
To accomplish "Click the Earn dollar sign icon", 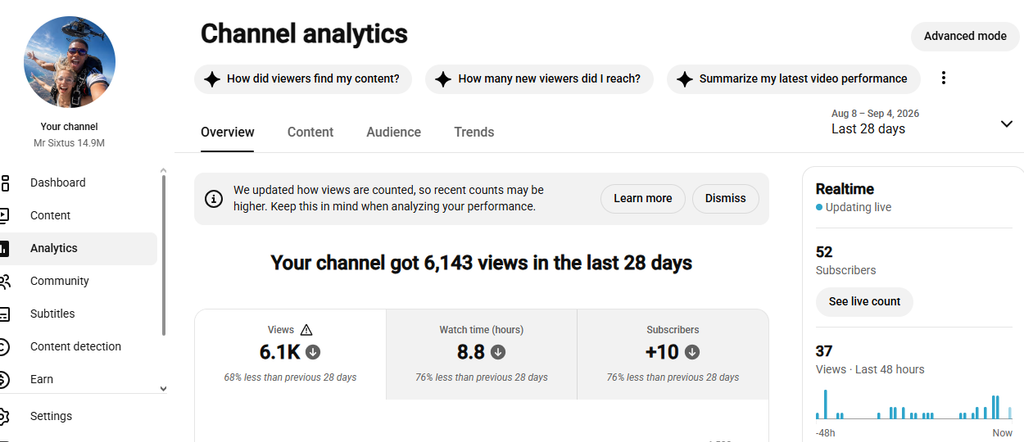I will 4,379.
